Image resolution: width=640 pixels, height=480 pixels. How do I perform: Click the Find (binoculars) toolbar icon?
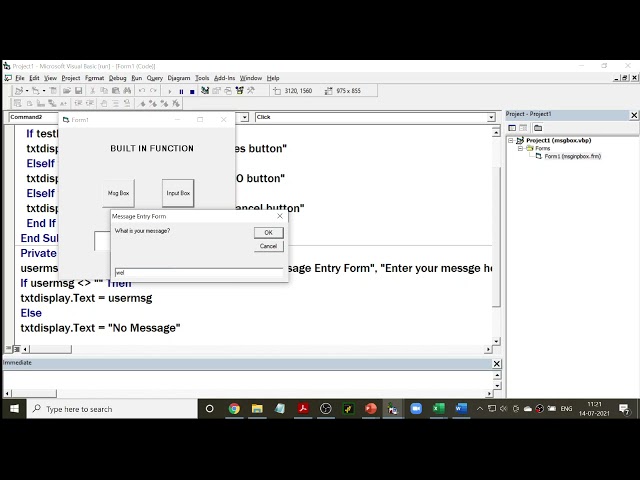(127, 91)
